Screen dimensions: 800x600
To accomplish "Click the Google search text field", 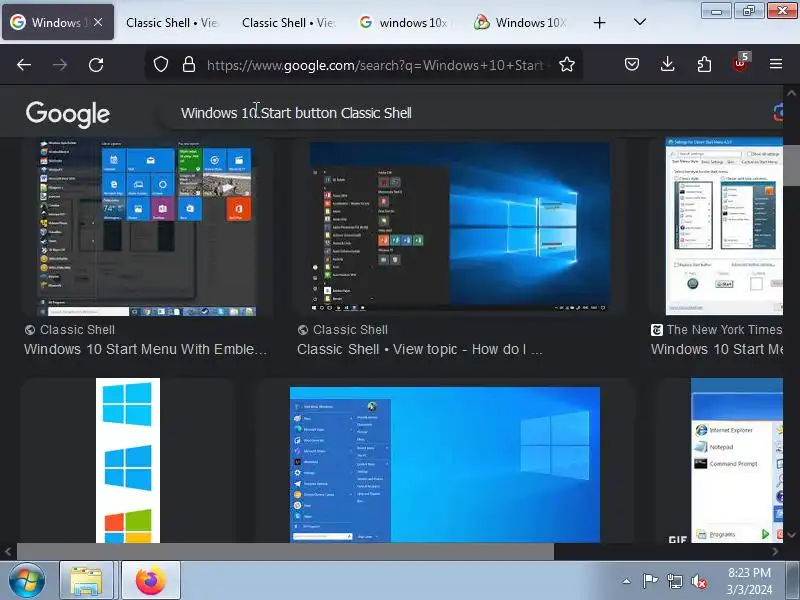I will click(459, 113).
